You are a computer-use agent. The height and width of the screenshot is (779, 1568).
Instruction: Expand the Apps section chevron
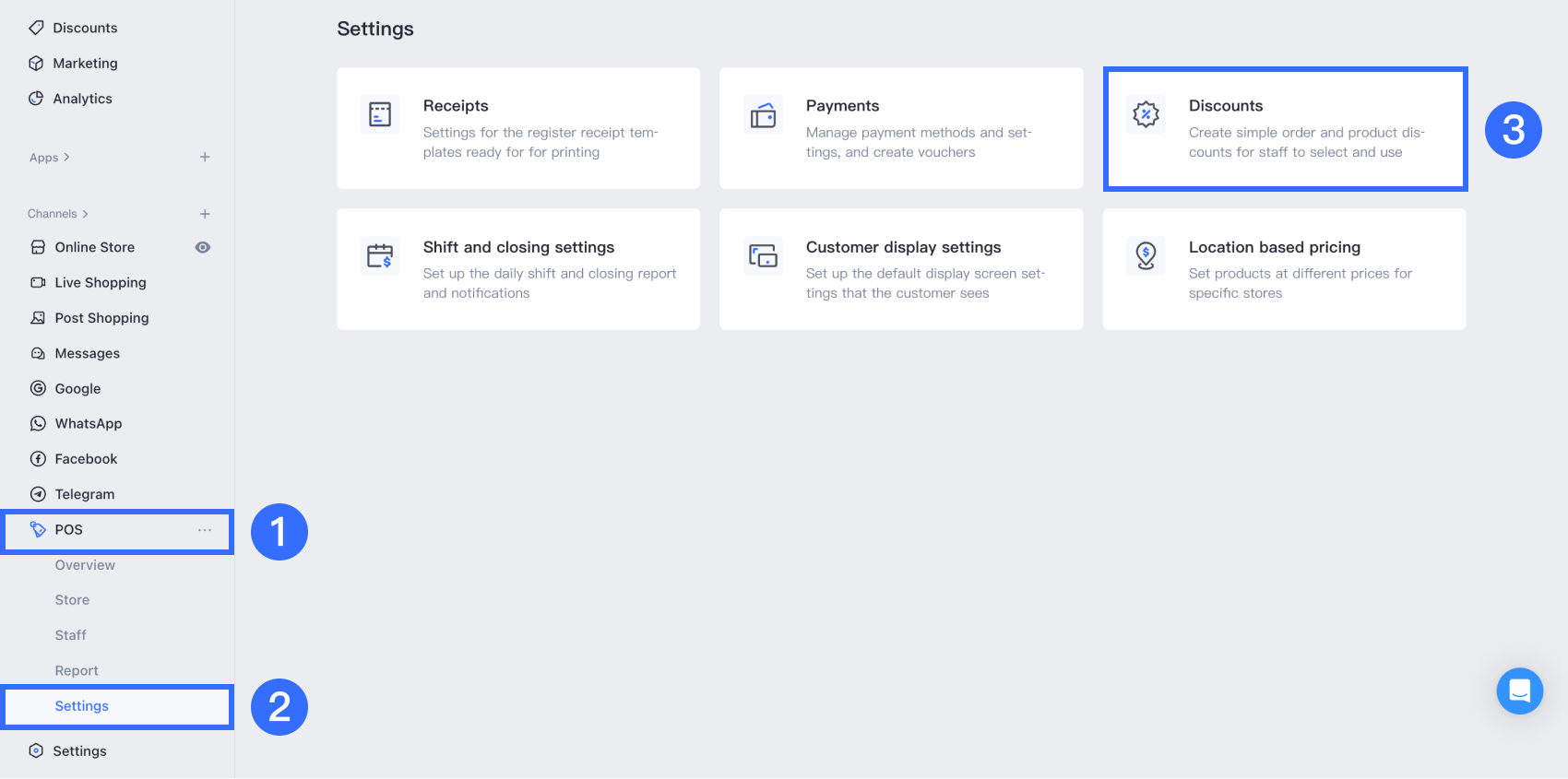coord(66,158)
